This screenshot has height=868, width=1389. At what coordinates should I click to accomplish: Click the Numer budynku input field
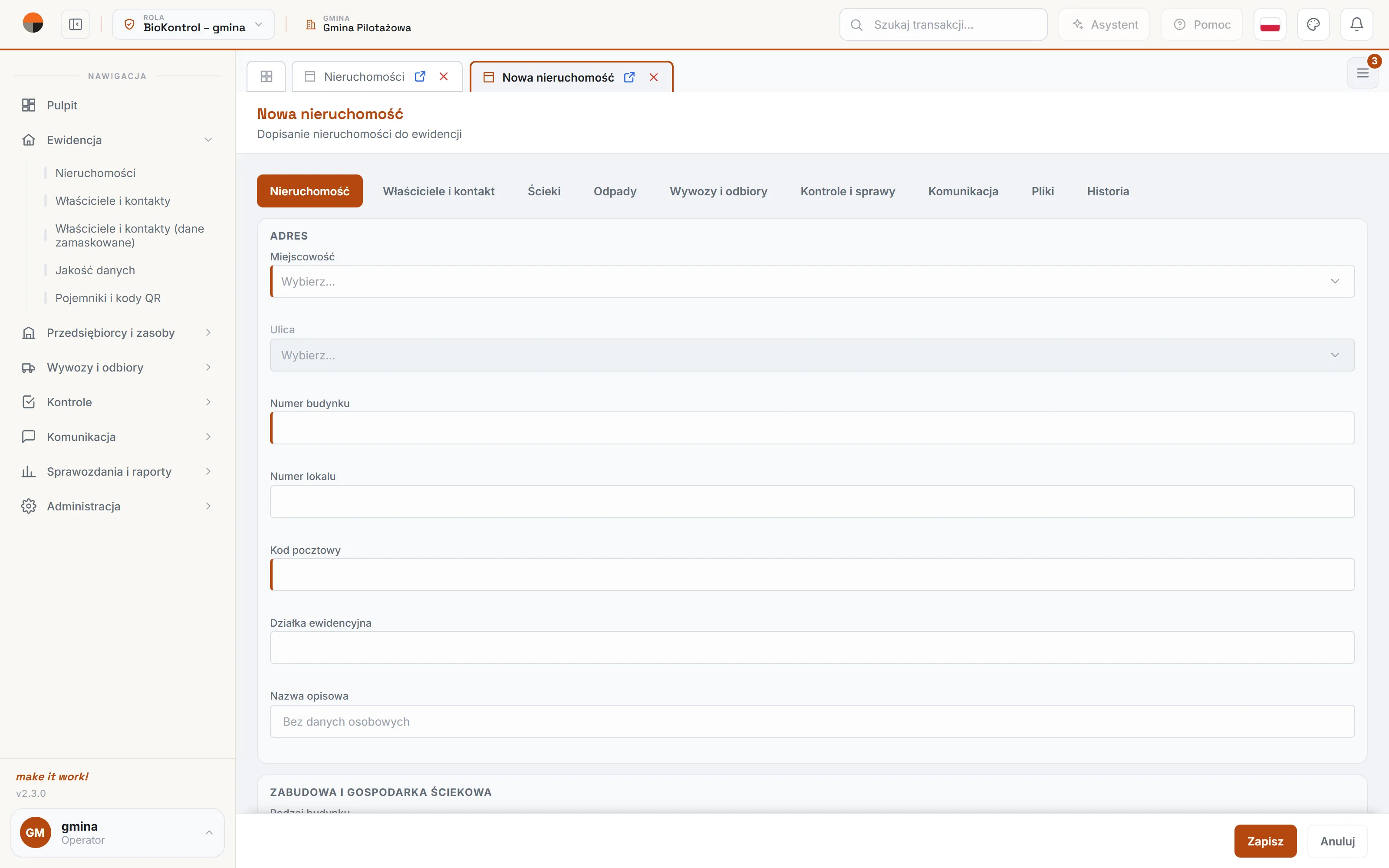(812, 427)
